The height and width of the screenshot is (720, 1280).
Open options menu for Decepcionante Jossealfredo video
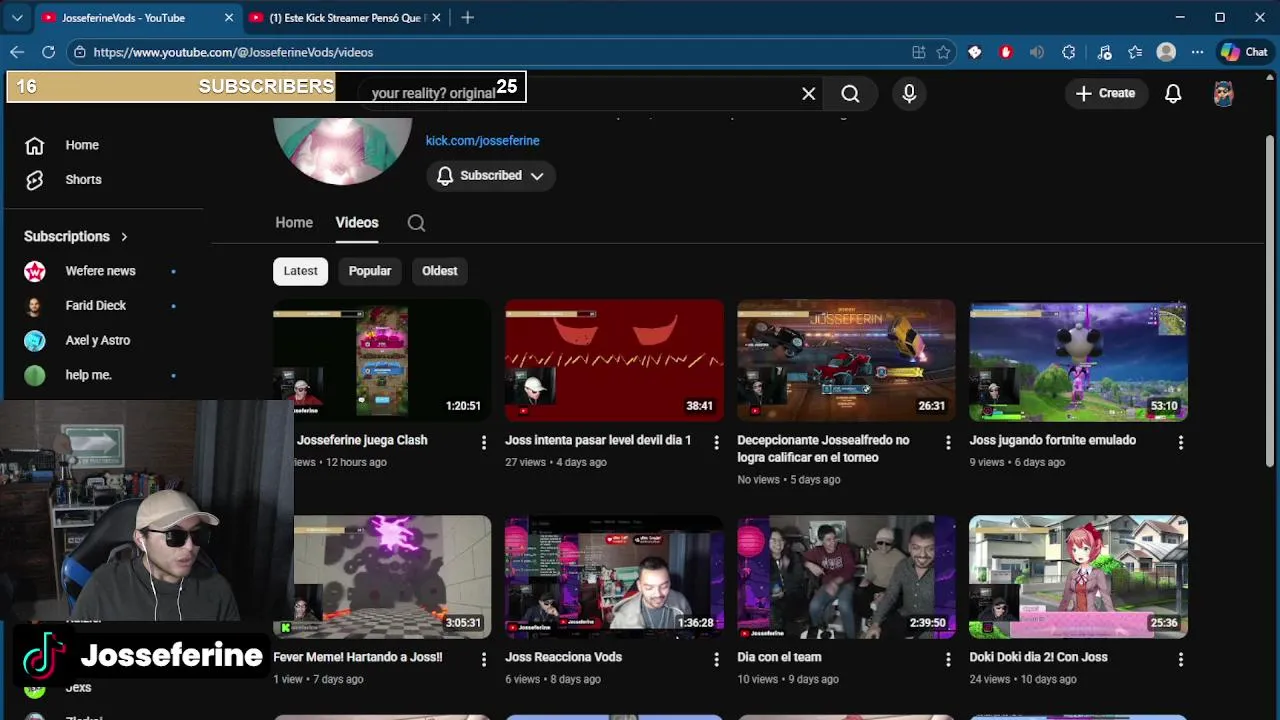[x=948, y=442]
